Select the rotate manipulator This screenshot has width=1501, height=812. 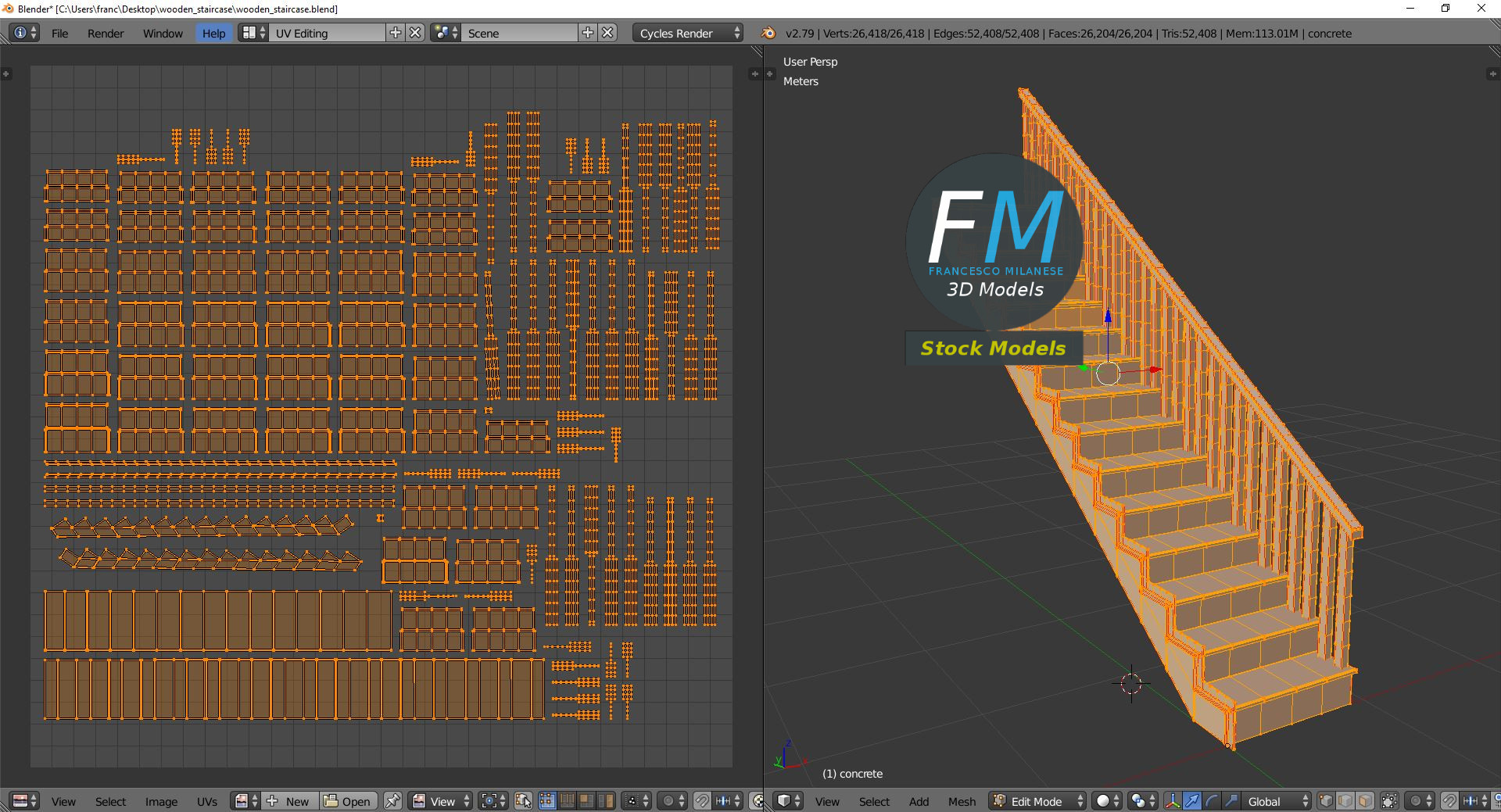click(1212, 801)
